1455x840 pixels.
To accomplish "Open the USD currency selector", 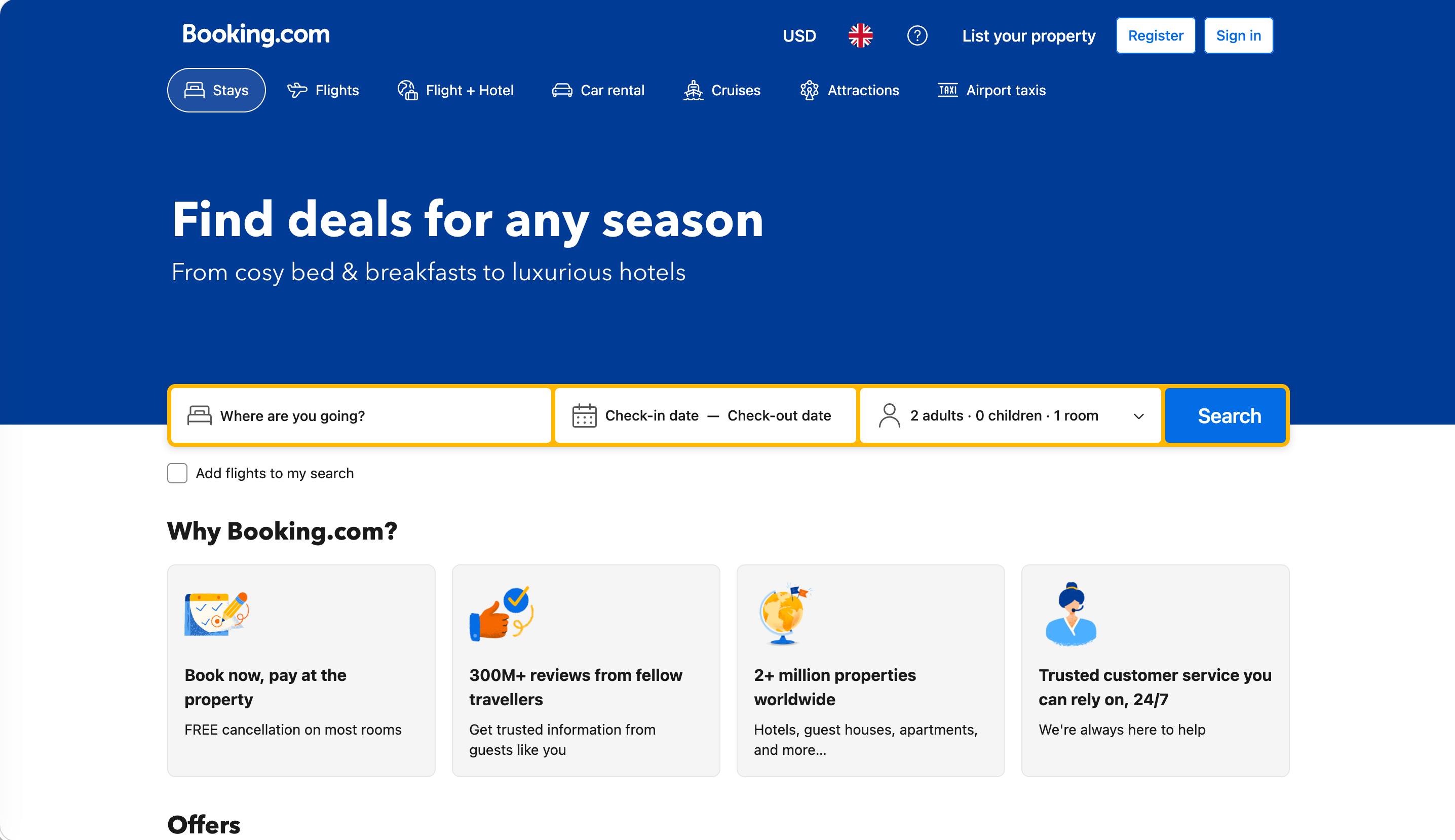I will [x=799, y=36].
